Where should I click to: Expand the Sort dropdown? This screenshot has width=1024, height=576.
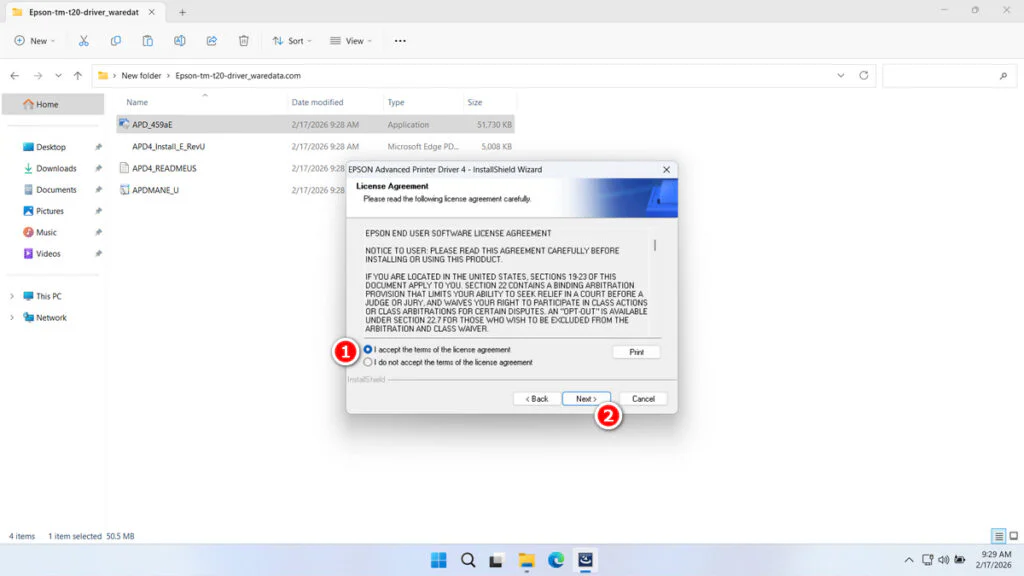point(291,40)
